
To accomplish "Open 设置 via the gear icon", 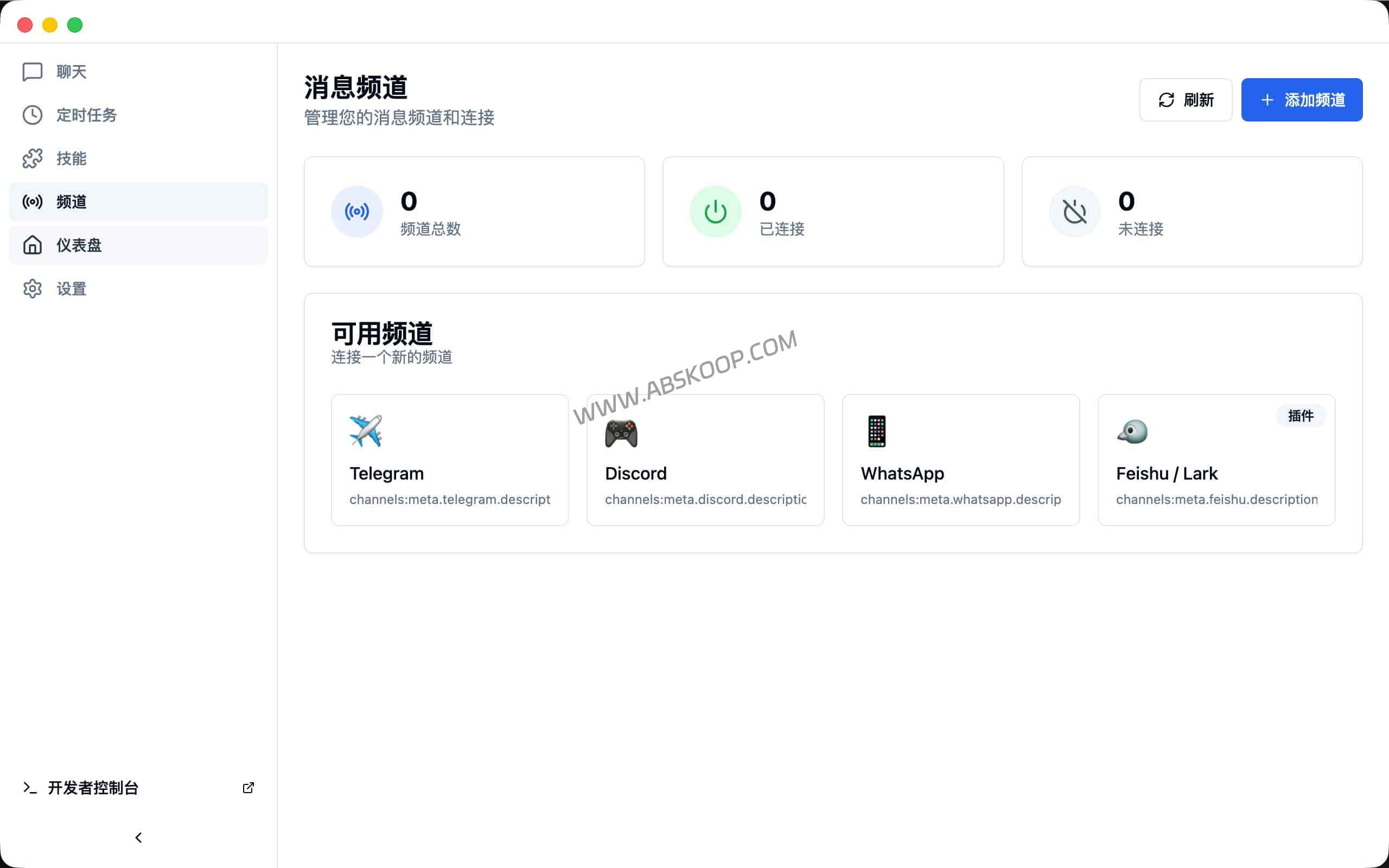I will pyautogui.click(x=33, y=289).
